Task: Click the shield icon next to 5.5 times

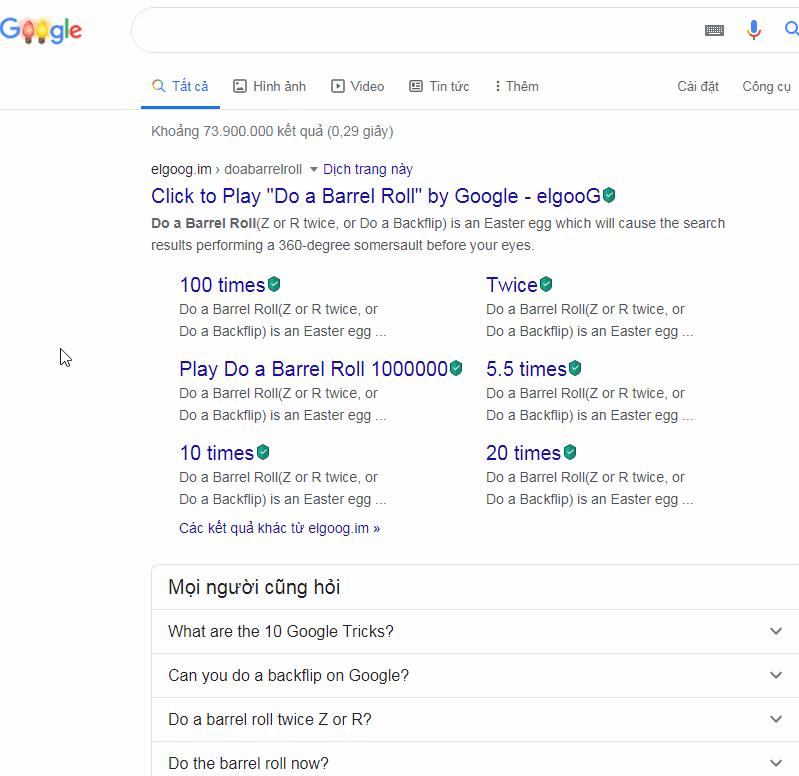Action: tap(575, 368)
